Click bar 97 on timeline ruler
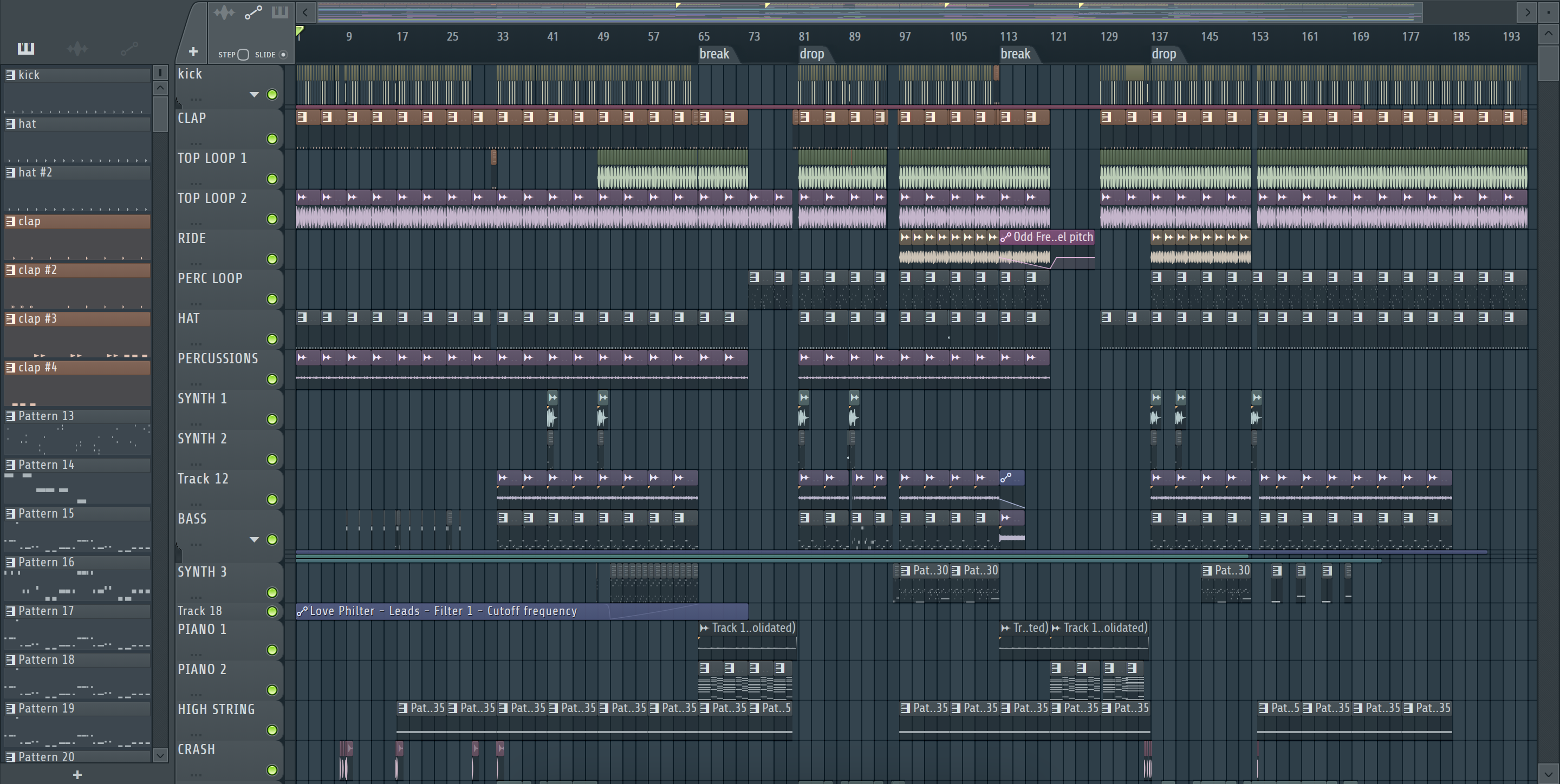Image resolution: width=1560 pixels, height=784 pixels. coord(905,36)
